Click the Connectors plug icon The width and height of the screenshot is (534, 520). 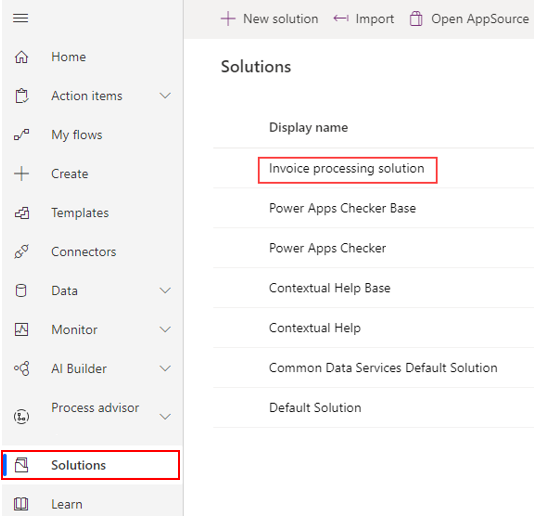point(21,252)
